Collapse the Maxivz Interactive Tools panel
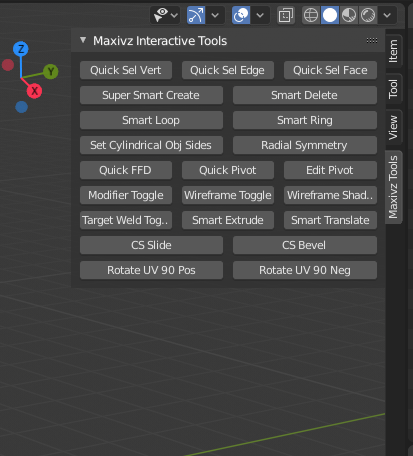The height and width of the screenshot is (456, 413). 83,40
